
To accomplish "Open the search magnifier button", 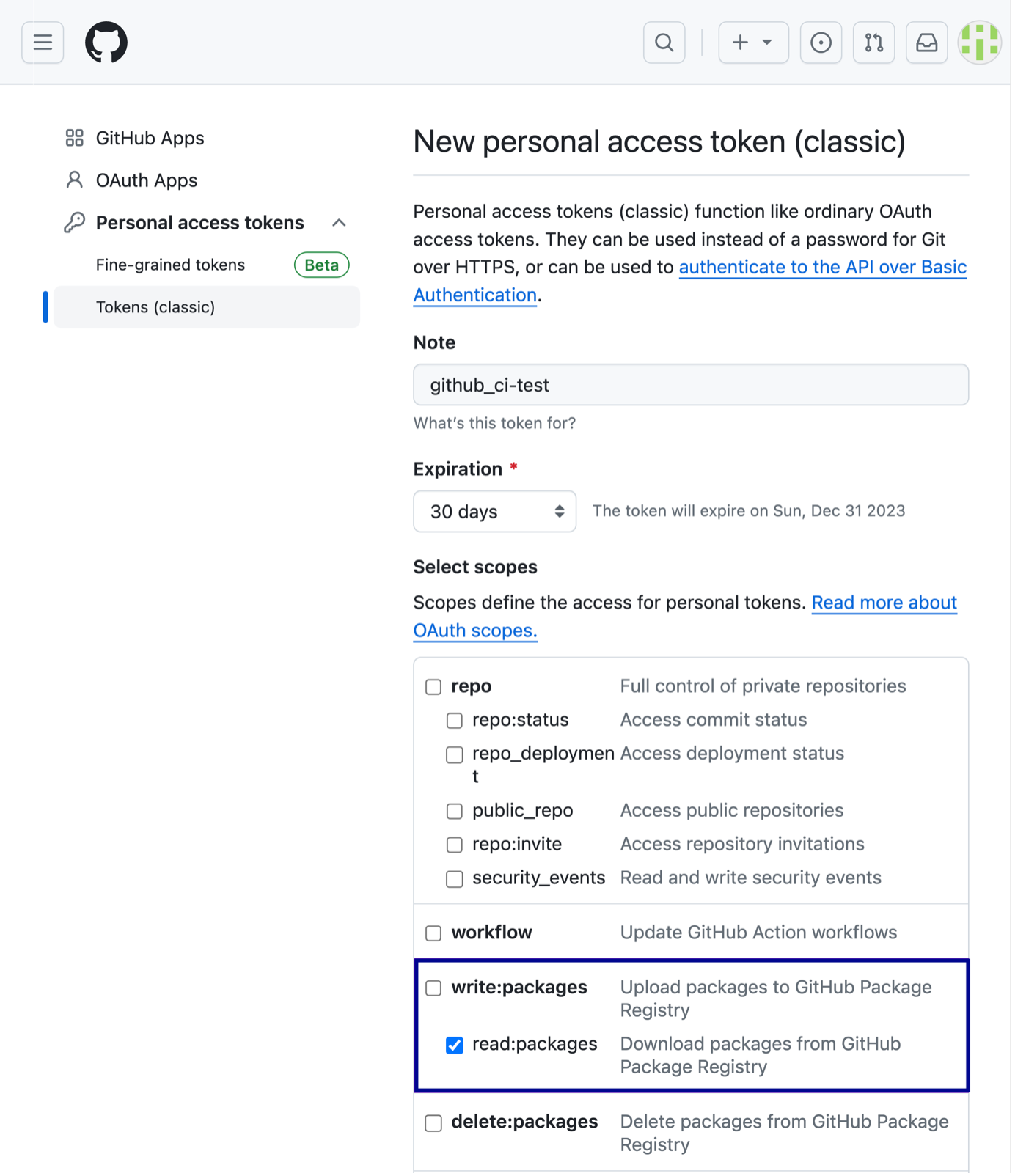I will click(x=664, y=43).
